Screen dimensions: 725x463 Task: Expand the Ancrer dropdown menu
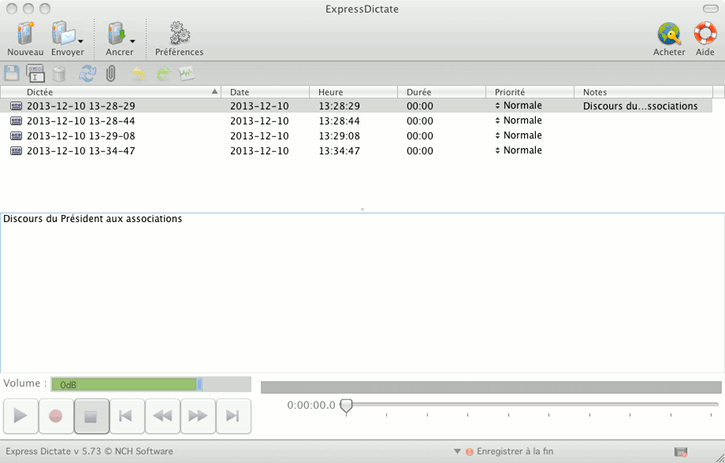(x=132, y=40)
